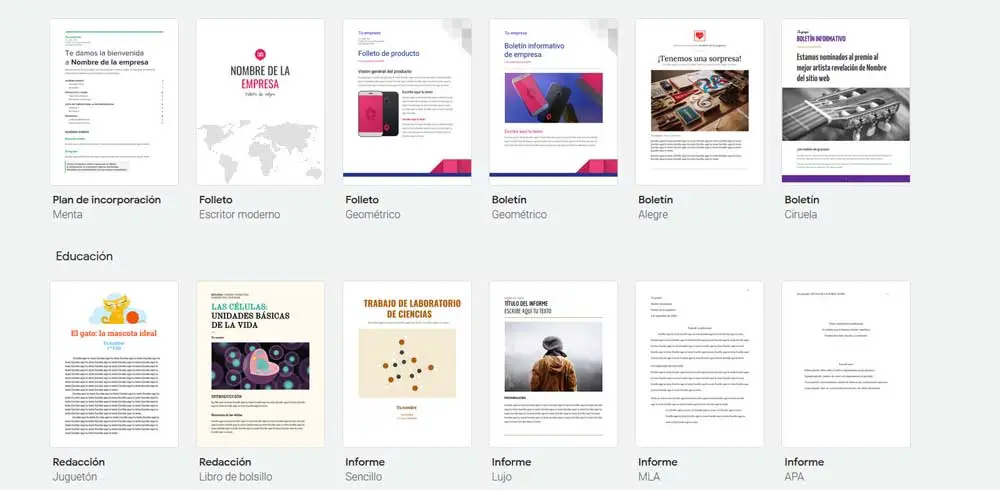Click the 'Educación' section heading
The image size is (1000, 490).
click(x=84, y=256)
